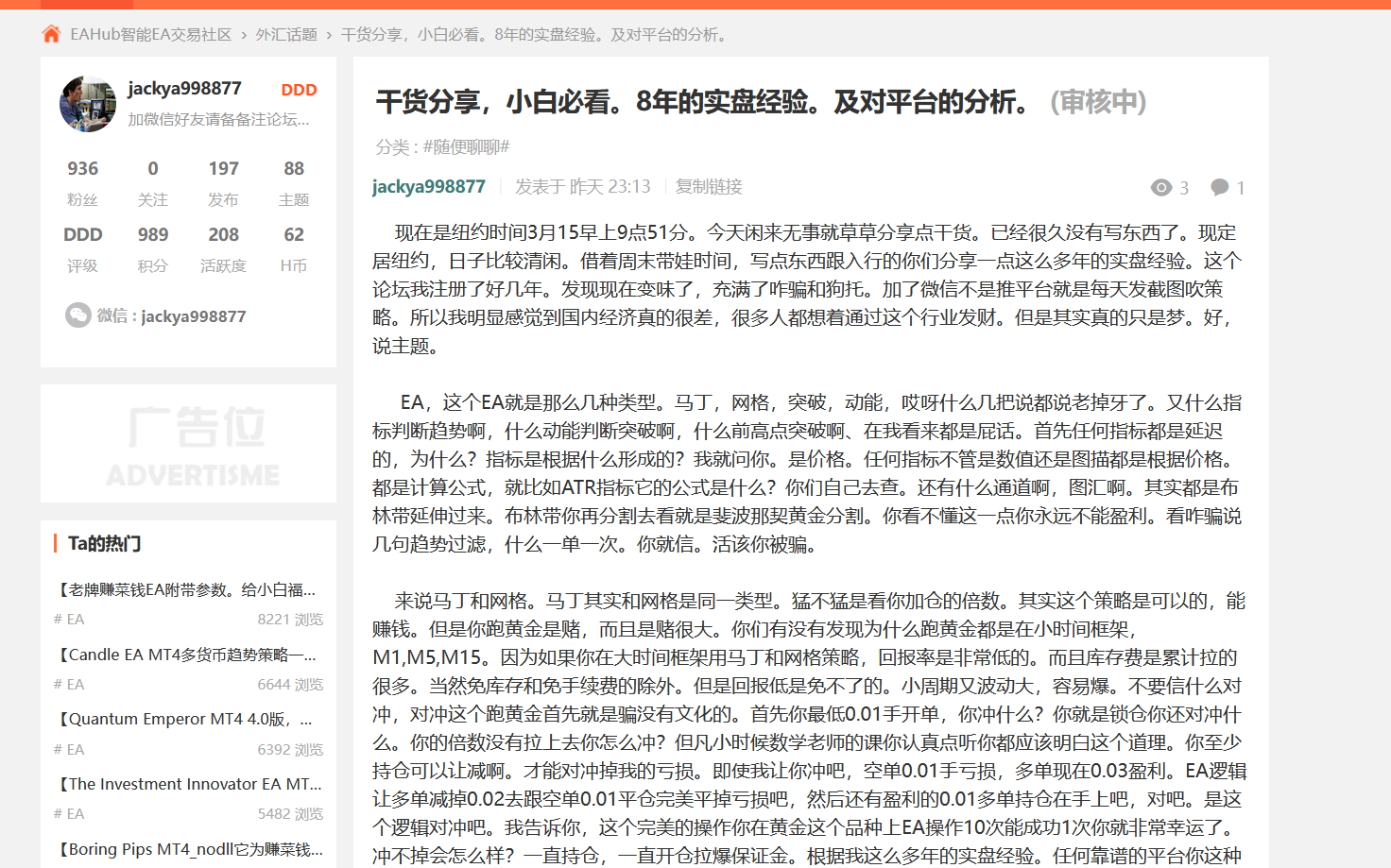The height and width of the screenshot is (868, 1391).
Task: Click the WeChat icon beside jackya998877
Action: tap(79, 315)
